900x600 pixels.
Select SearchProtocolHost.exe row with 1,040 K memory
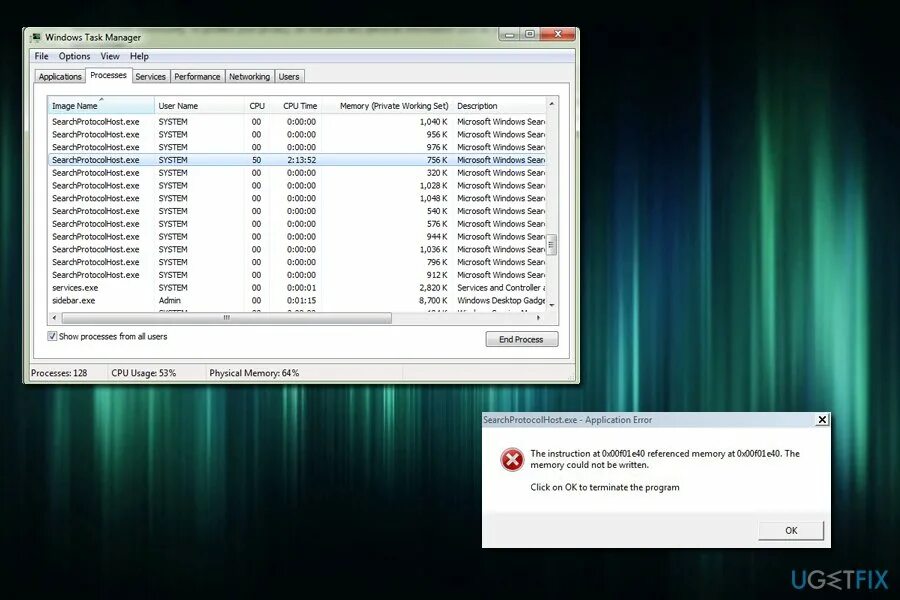297,122
